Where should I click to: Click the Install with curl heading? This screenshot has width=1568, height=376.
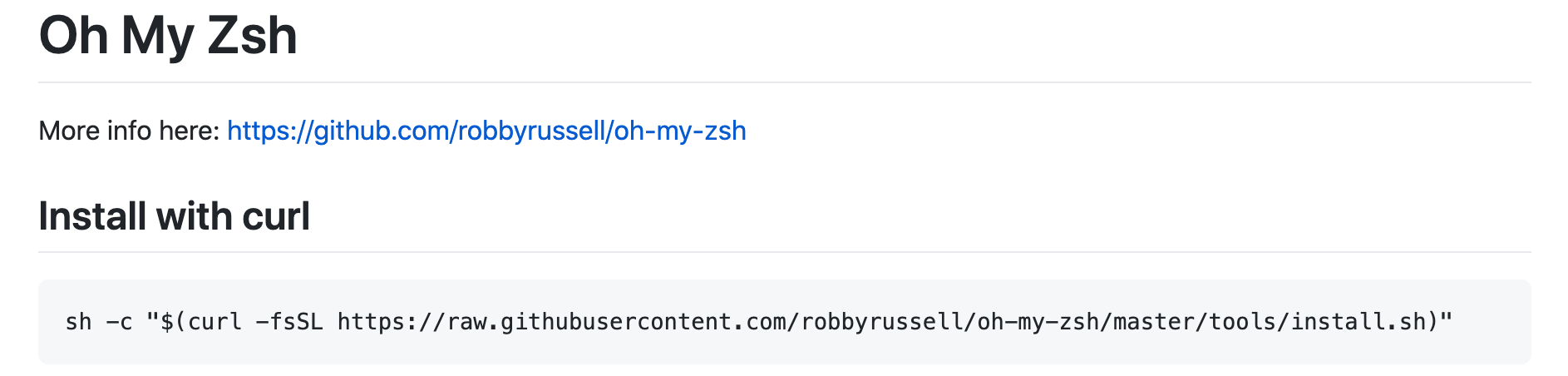[x=174, y=216]
